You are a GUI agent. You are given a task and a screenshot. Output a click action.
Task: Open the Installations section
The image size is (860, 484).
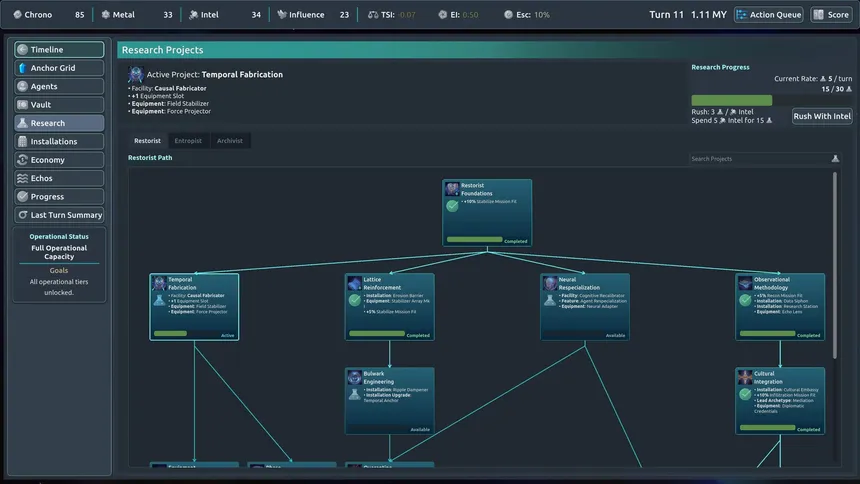click(59, 142)
